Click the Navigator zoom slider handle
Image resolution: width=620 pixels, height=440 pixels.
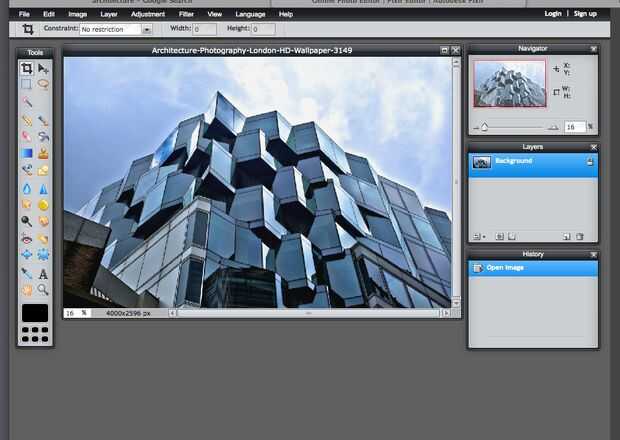[484, 127]
